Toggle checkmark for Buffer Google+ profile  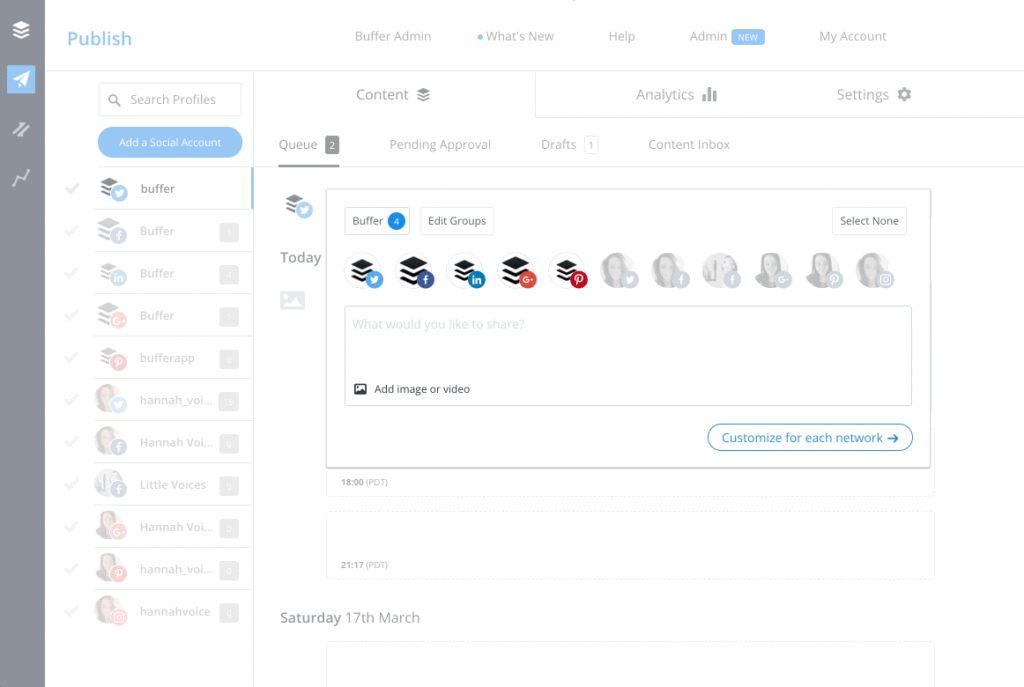[72, 315]
